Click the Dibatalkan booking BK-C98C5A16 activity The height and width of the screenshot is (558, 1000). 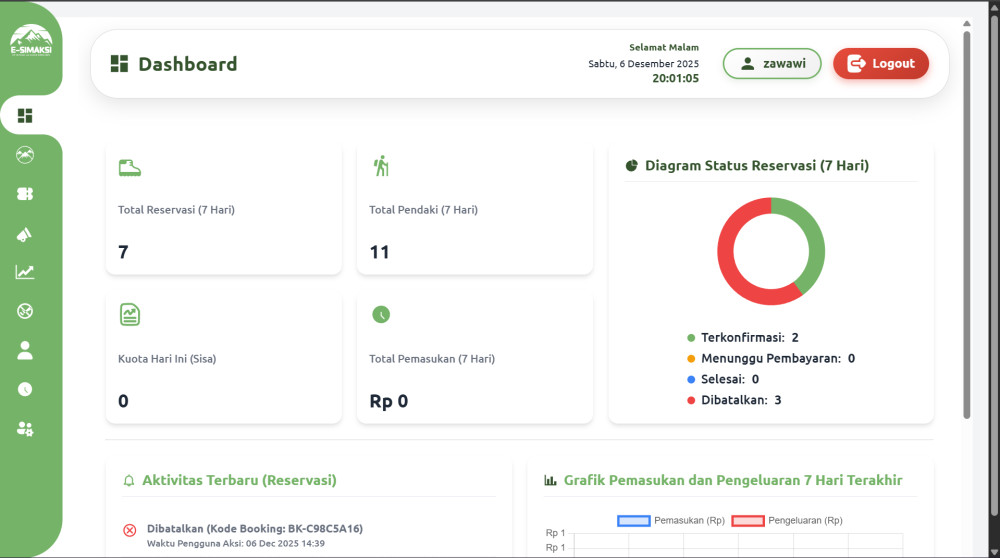click(x=254, y=529)
